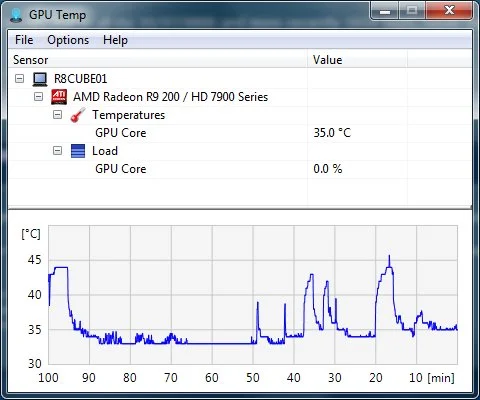
Task: Select GPU Core under Temperatures
Action: (121, 133)
